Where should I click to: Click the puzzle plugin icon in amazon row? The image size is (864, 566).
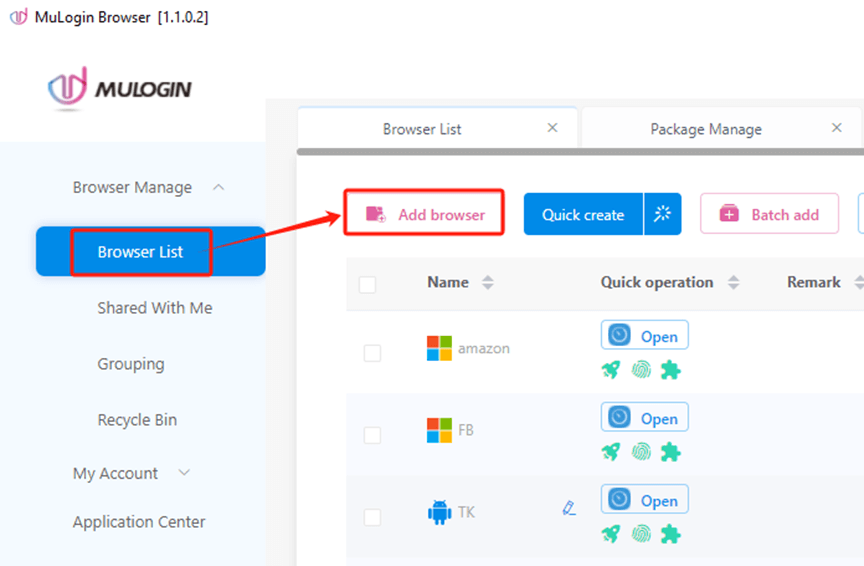tap(671, 370)
